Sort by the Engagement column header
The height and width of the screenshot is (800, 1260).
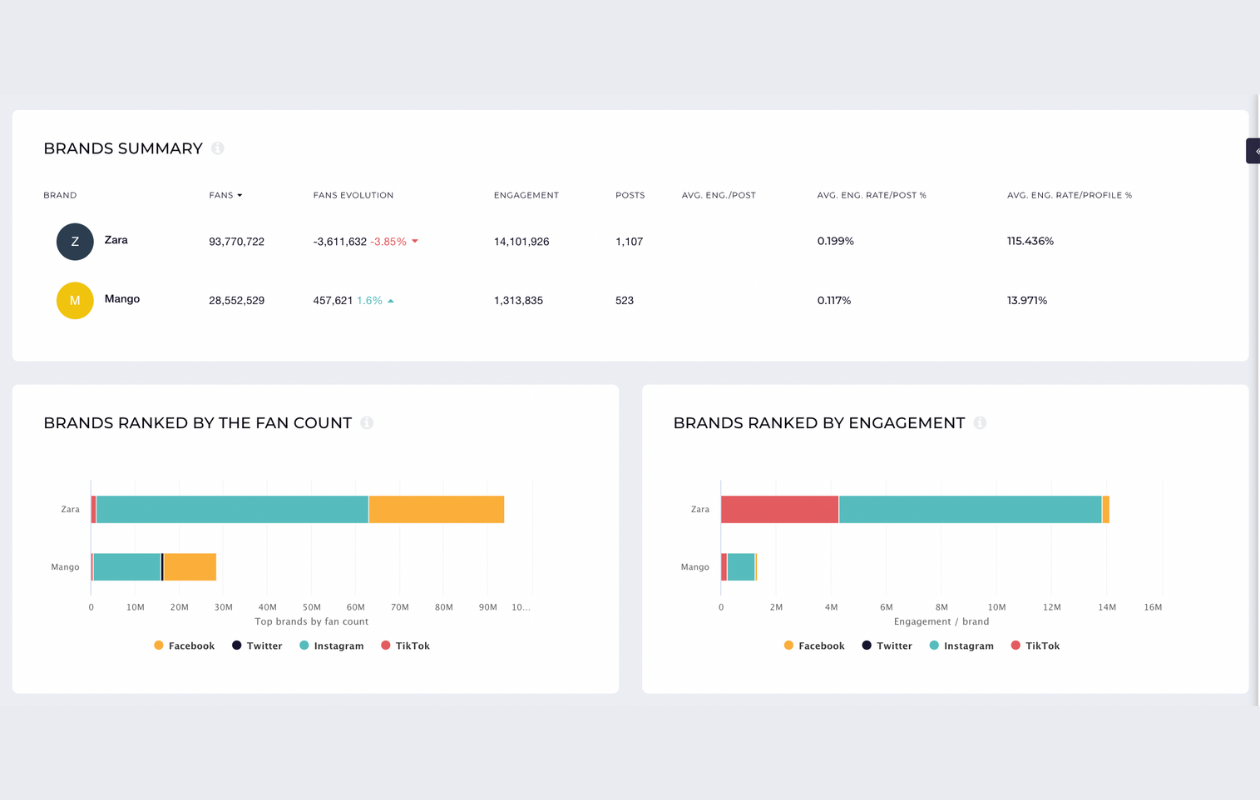coord(526,195)
